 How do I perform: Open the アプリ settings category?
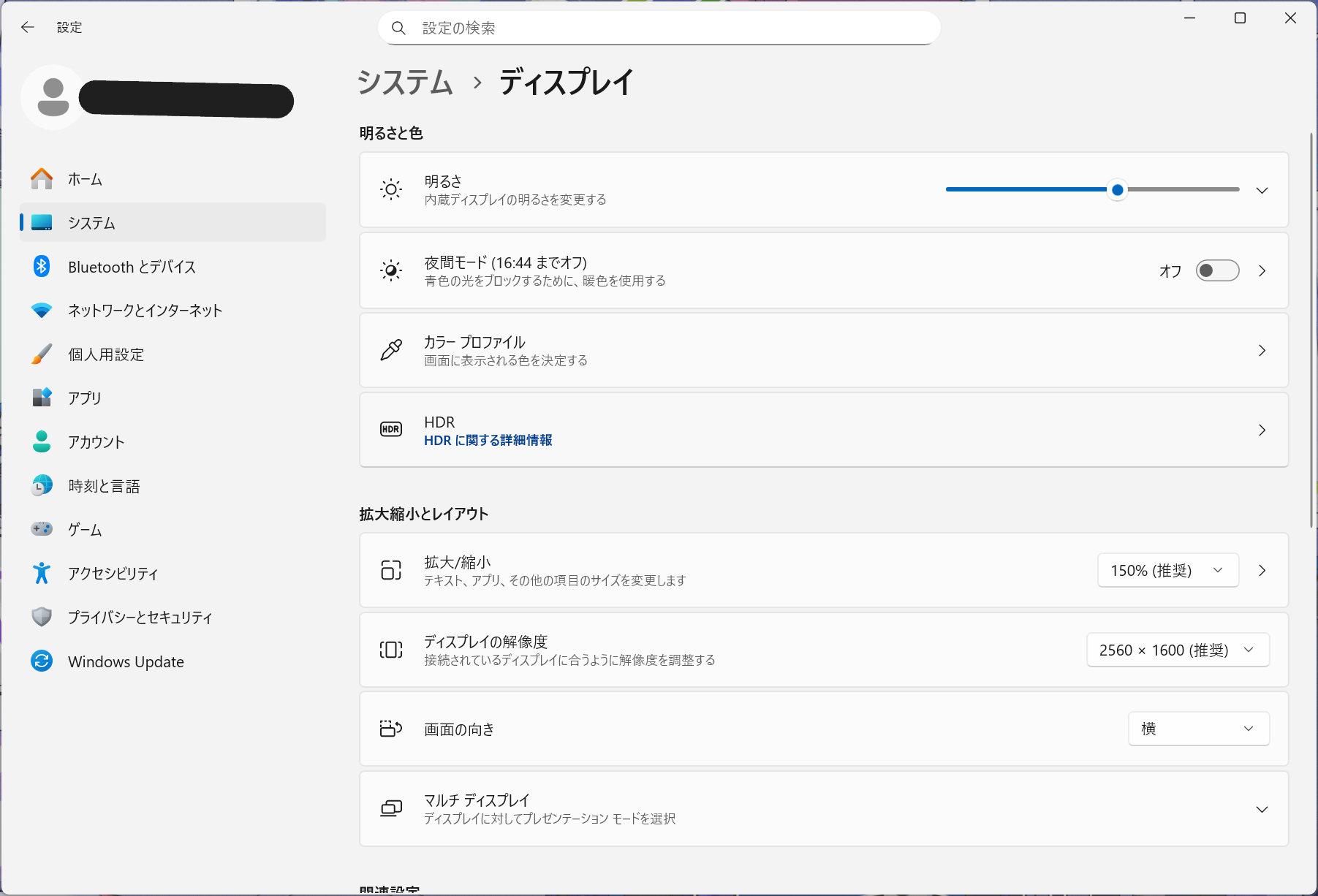(85, 398)
